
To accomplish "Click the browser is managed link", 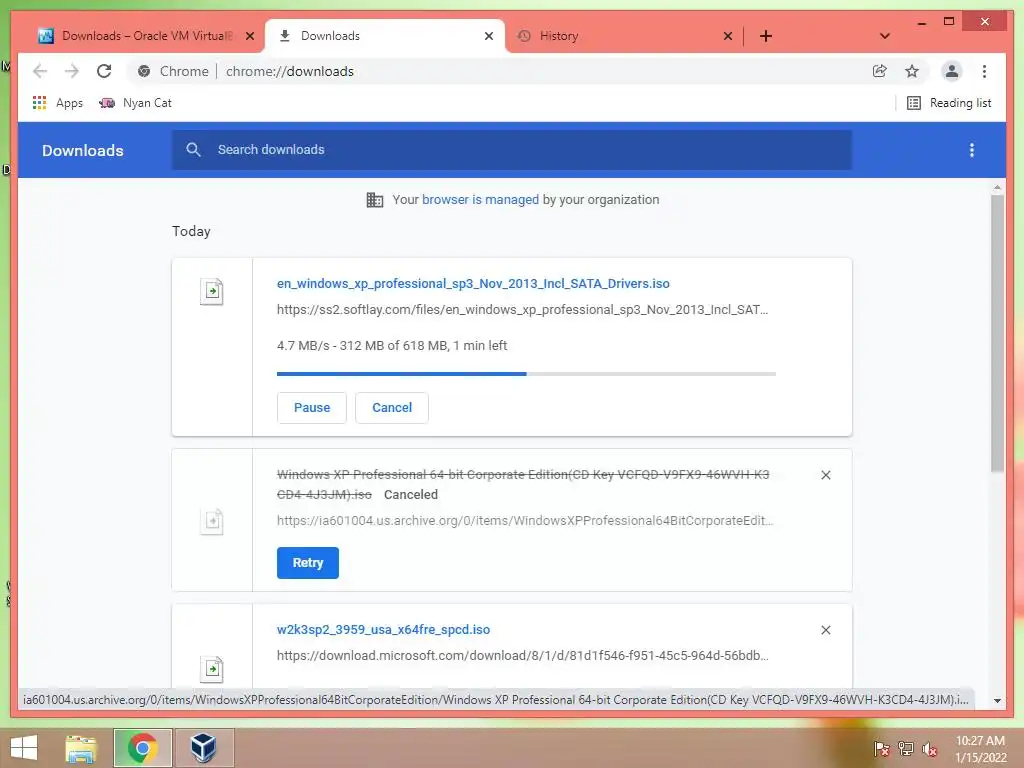I will pos(480,200).
